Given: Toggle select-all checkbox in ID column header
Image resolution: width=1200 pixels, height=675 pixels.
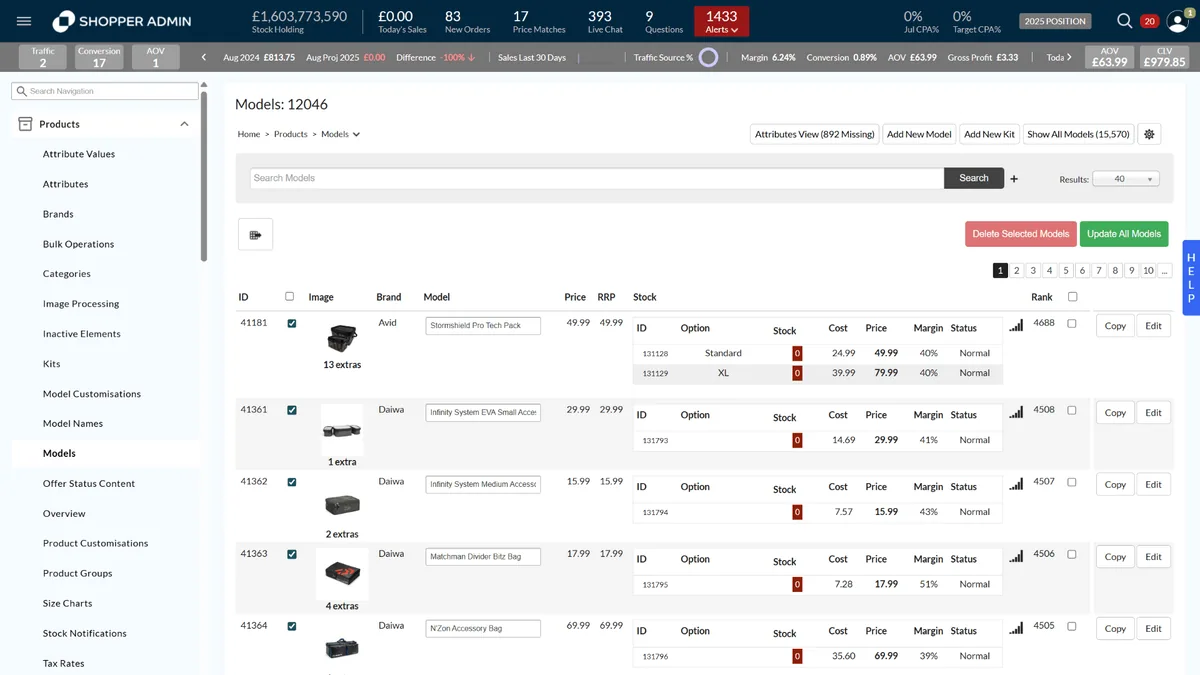Looking at the screenshot, I should 290,296.
